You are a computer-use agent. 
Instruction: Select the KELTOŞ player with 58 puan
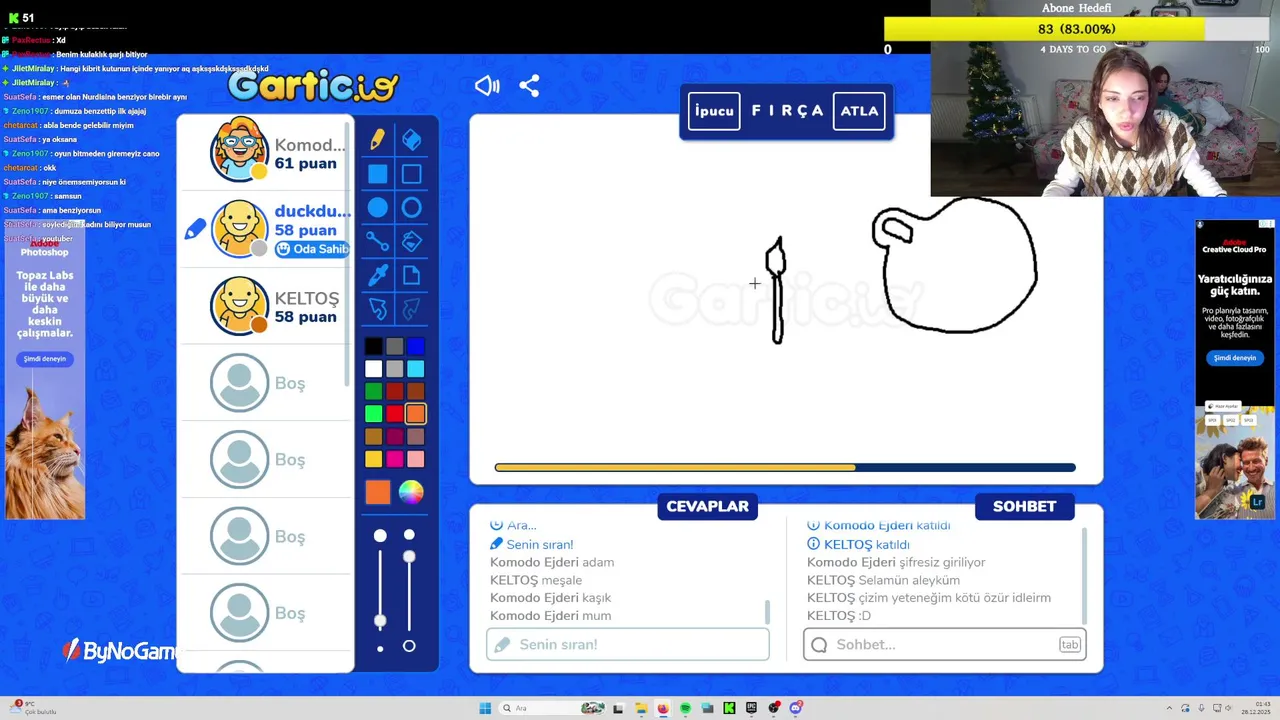(265, 306)
